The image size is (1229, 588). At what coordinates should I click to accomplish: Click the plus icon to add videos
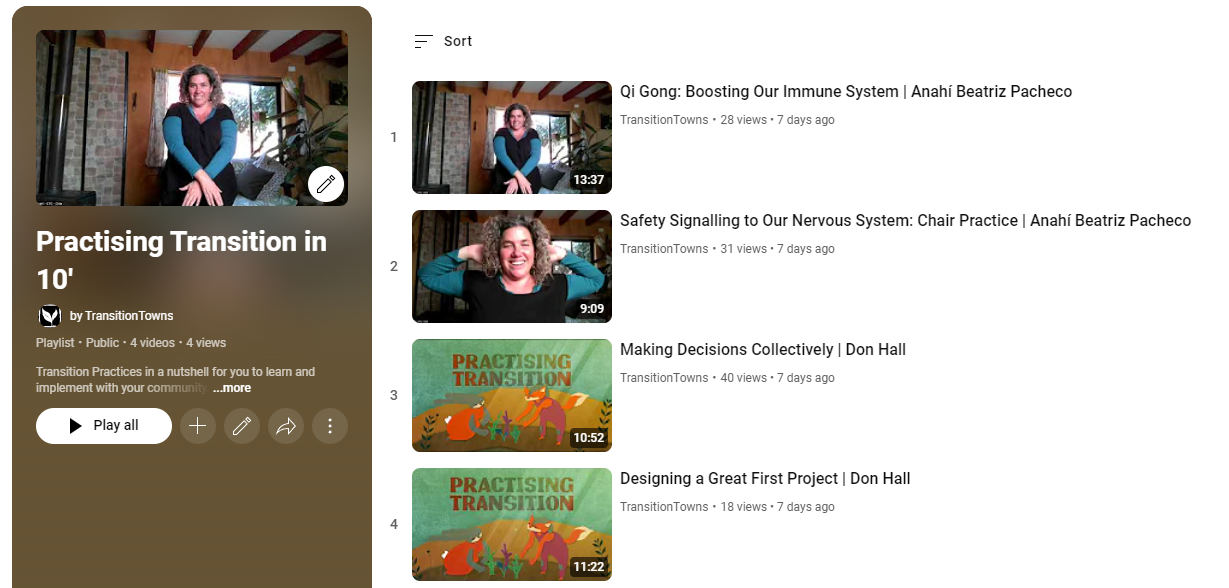198,426
